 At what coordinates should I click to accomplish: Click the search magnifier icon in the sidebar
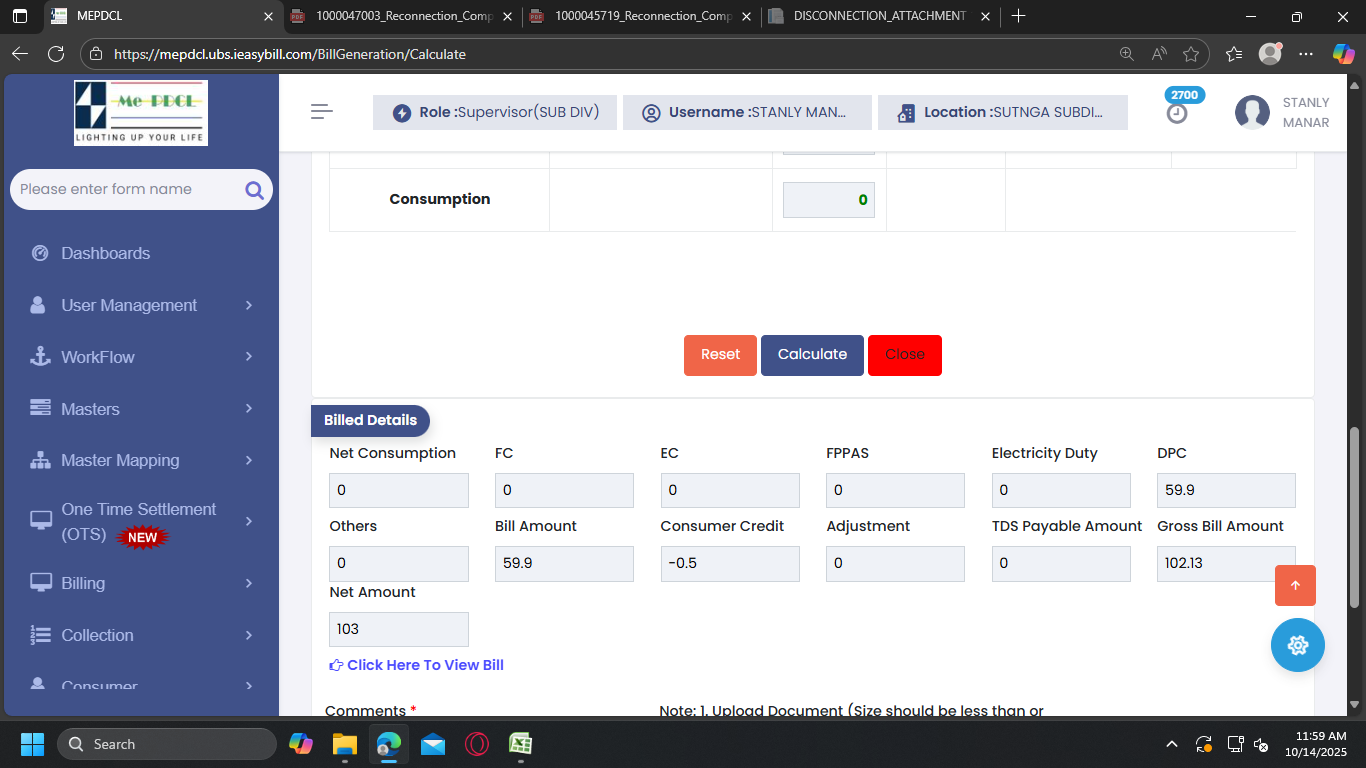coord(254,190)
